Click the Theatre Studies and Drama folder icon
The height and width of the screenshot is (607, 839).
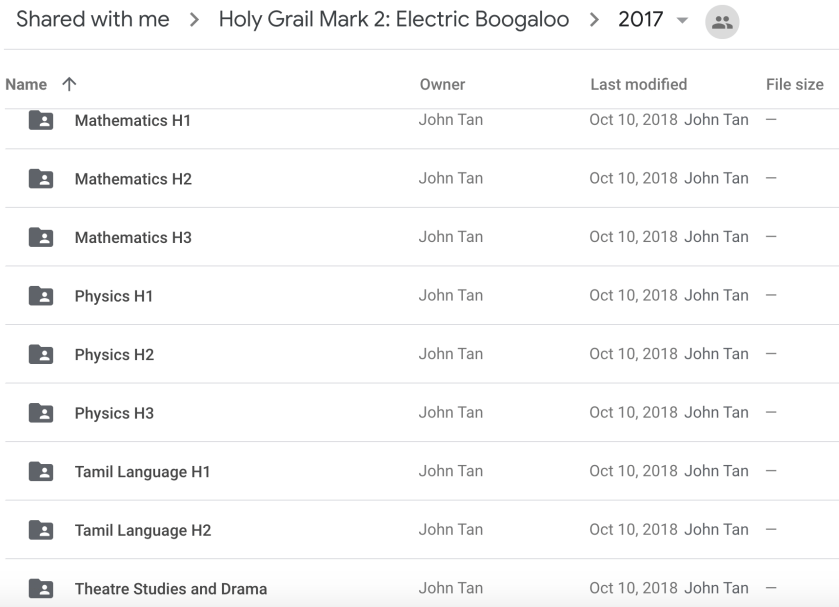click(41, 588)
